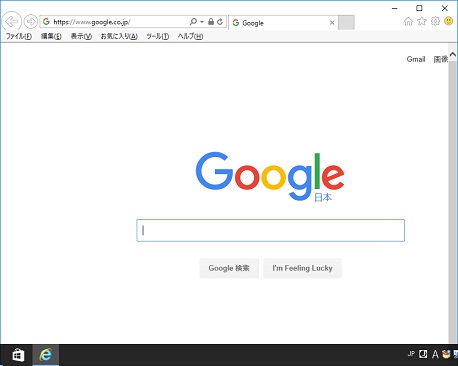Click the IME pad icon beside JP
Image resolution: width=458 pixels, height=366 pixels.
point(423,354)
